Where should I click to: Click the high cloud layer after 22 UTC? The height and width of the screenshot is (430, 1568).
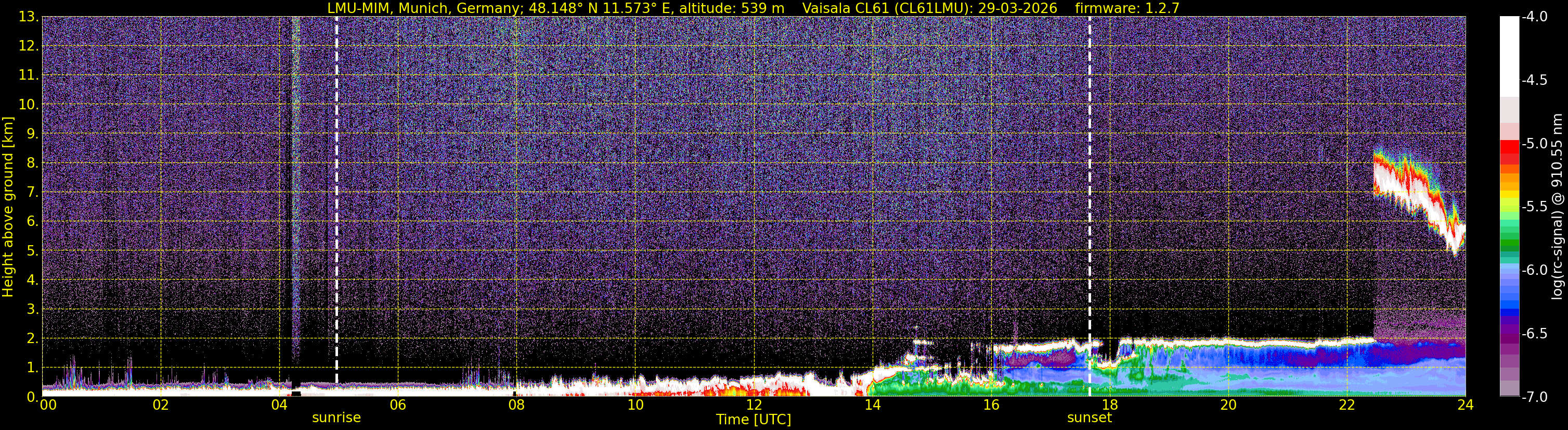tap(1412, 195)
